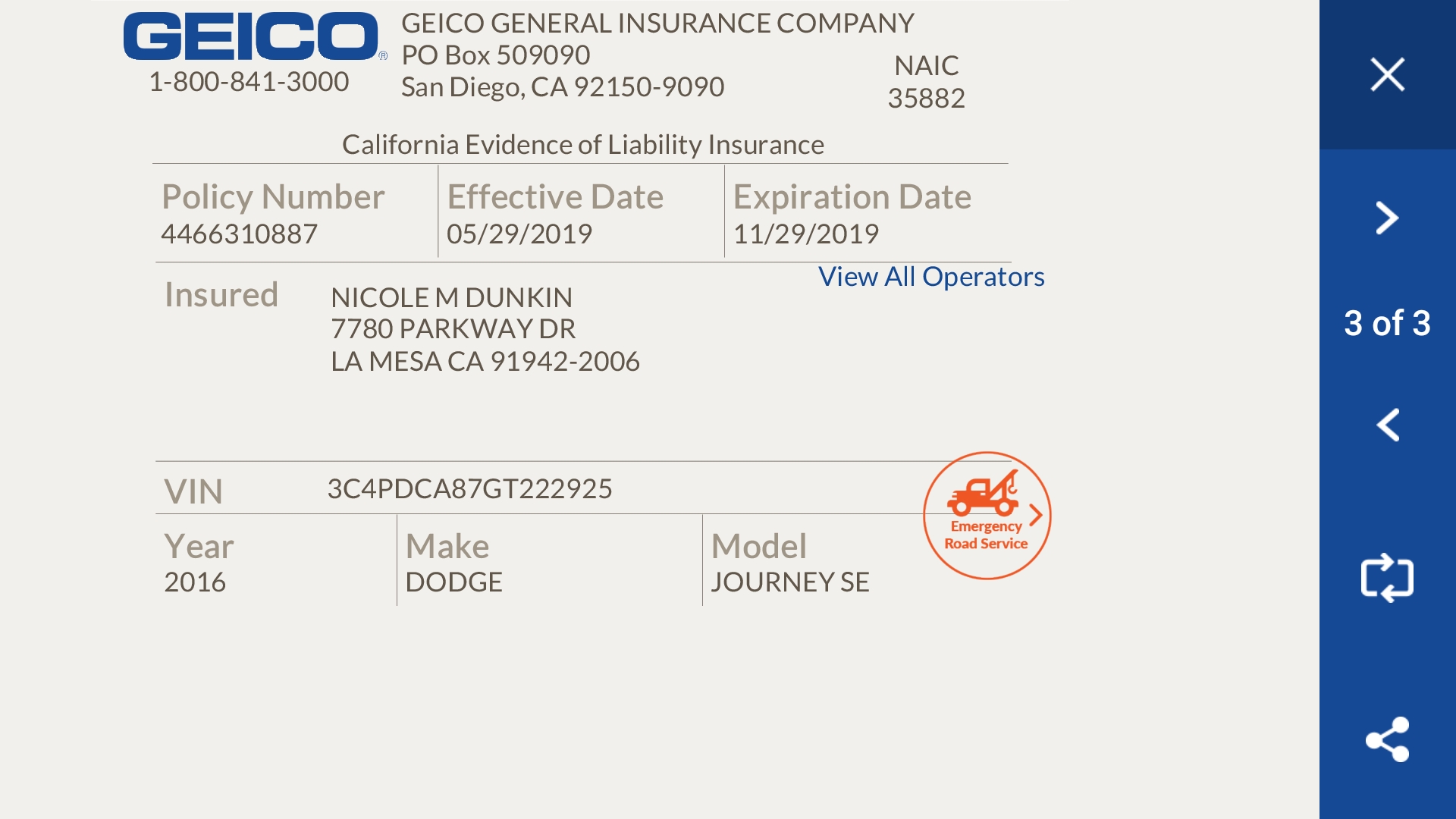
Task: Tap the California Evidence of Liability Insurance heading
Action: pyautogui.click(x=582, y=145)
